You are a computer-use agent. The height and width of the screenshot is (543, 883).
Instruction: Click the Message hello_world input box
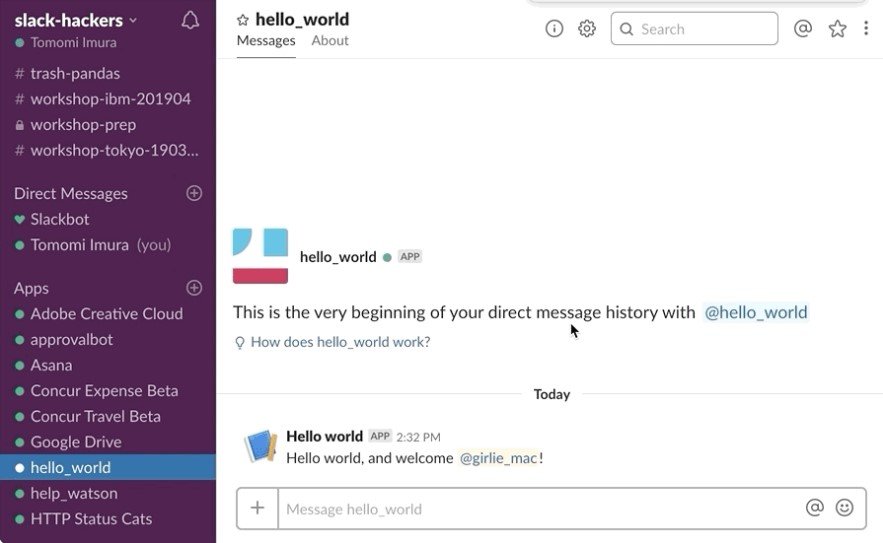[540, 509]
